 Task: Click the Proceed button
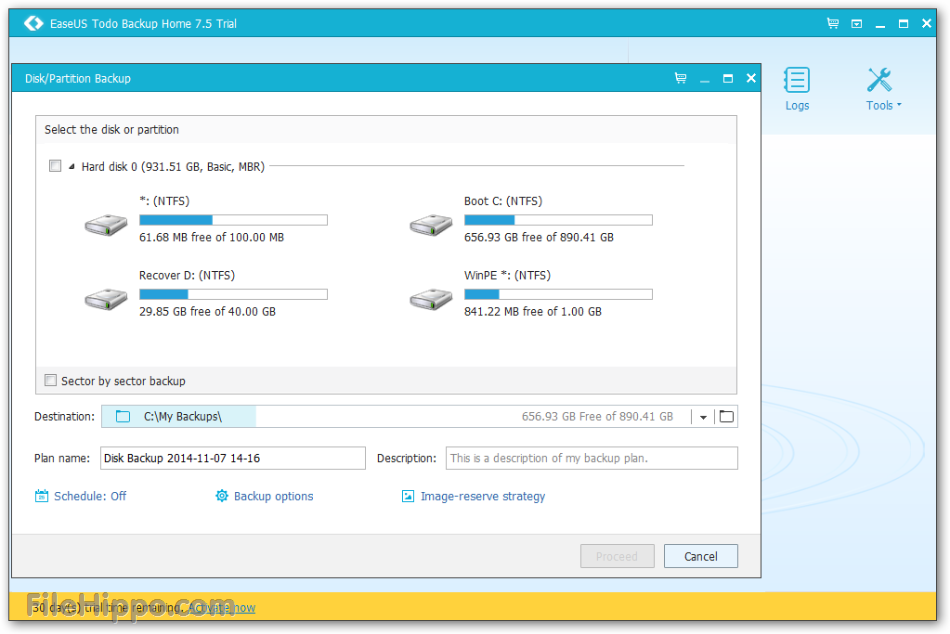point(617,556)
